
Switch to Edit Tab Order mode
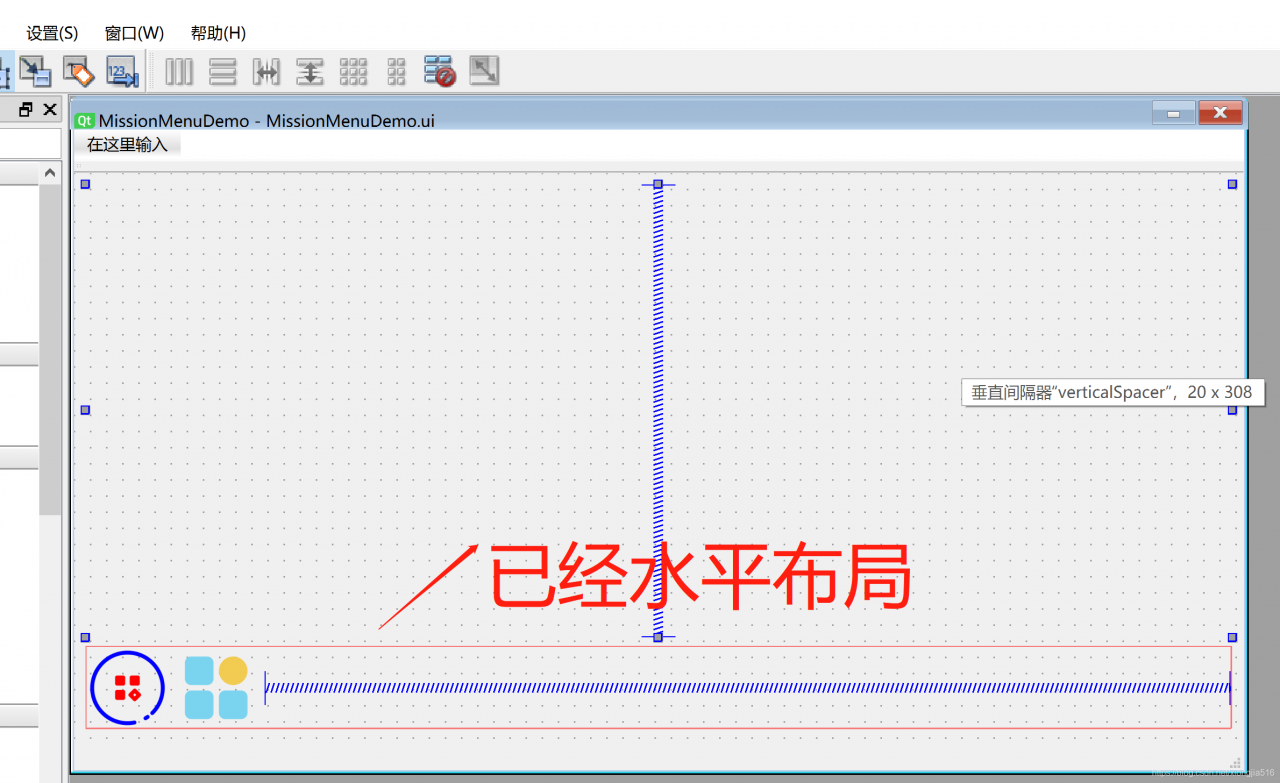(x=122, y=71)
